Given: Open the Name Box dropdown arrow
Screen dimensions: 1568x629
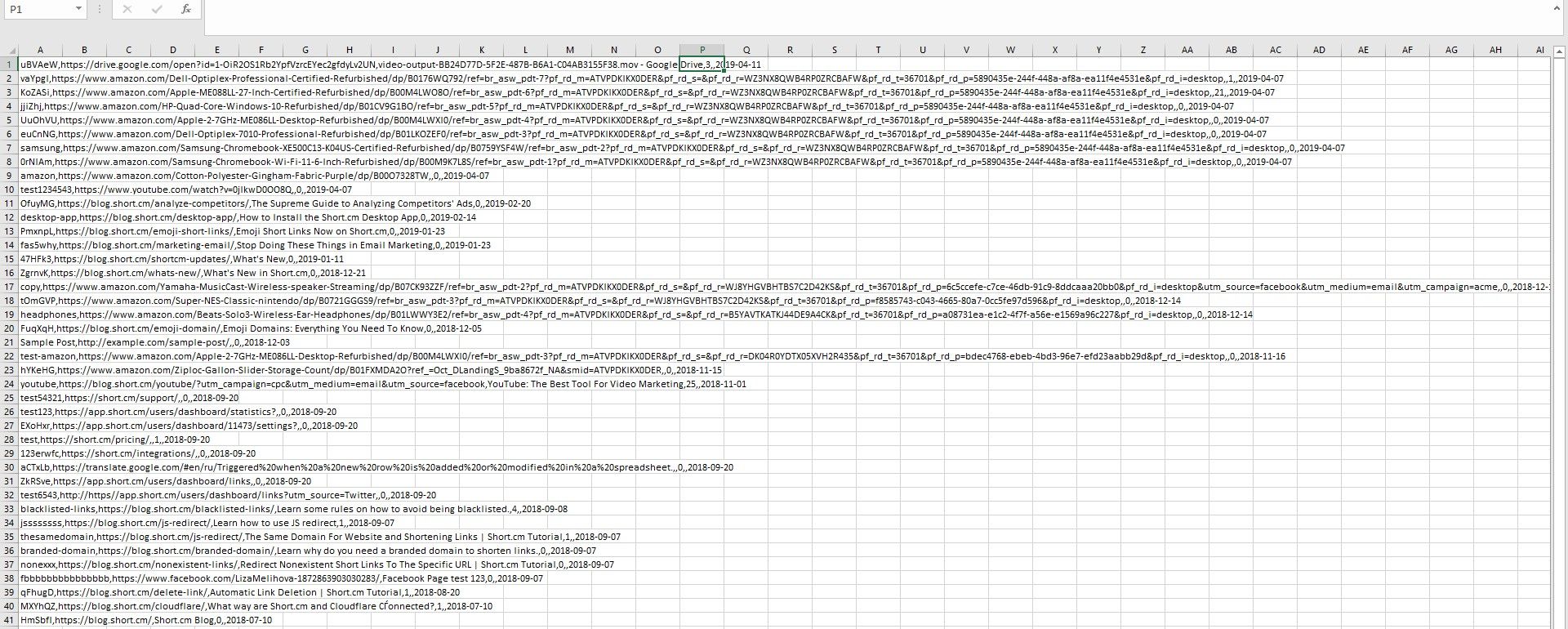Looking at the screenshot, I should (78, 9).
